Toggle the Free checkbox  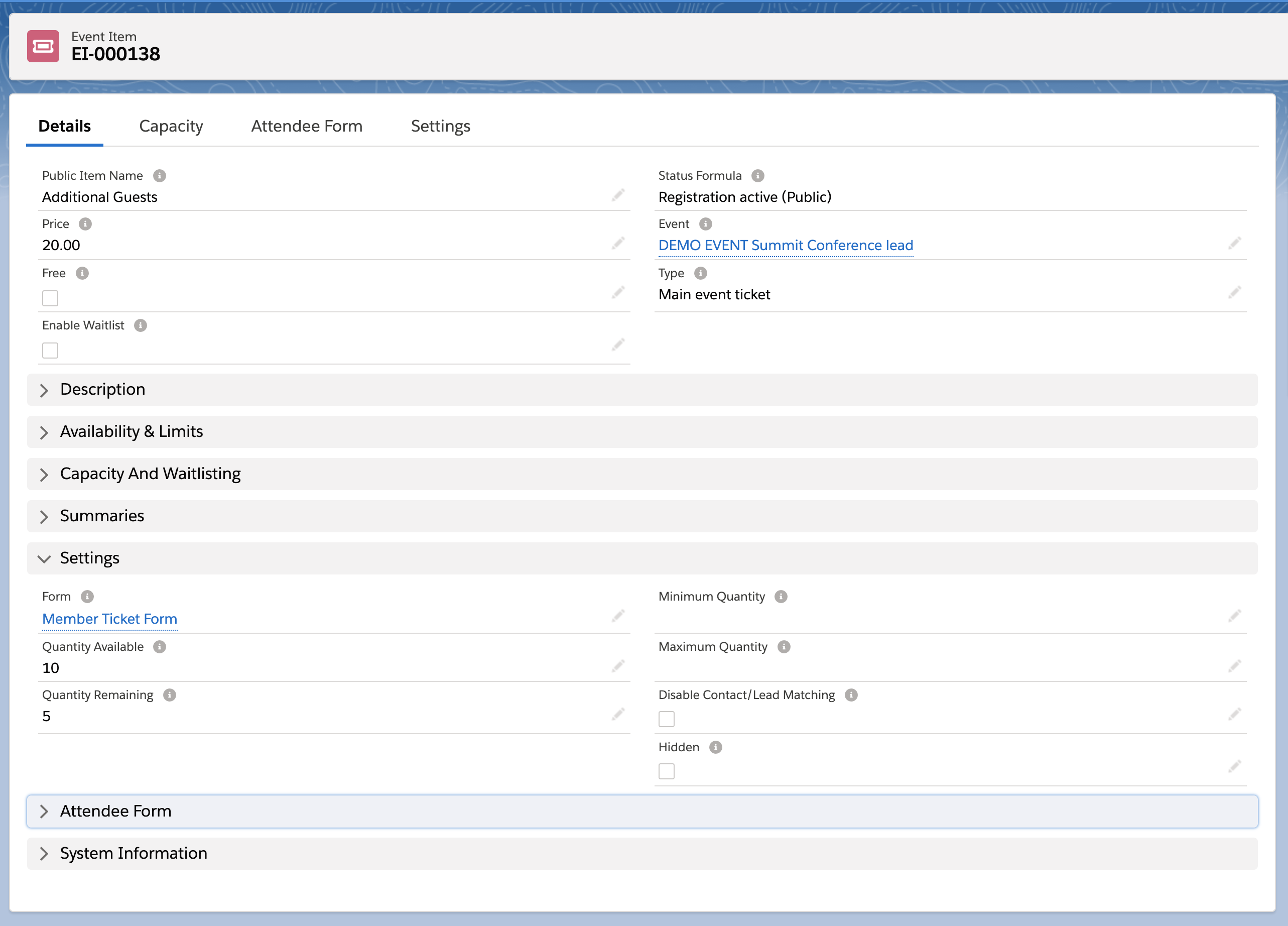point(50,298)
